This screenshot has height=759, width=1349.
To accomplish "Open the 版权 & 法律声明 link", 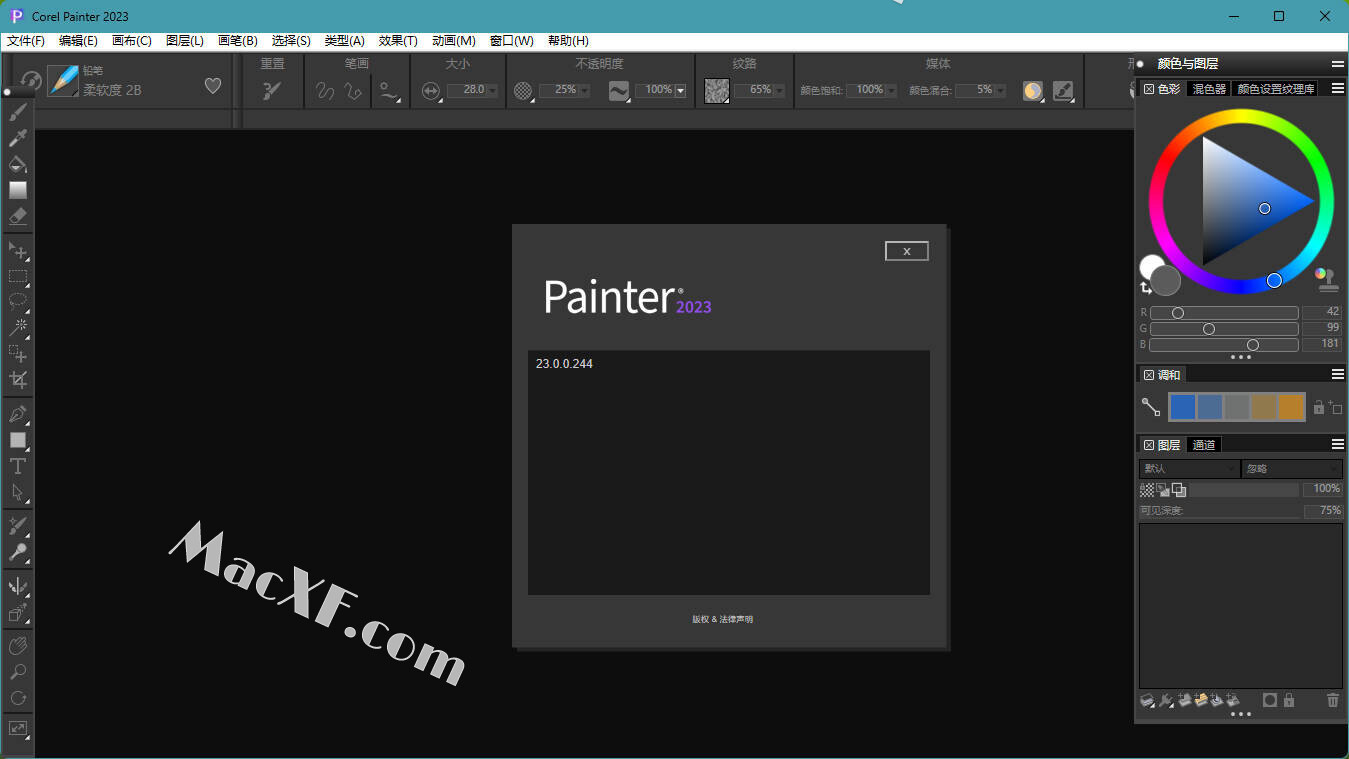I will (722, 619).
